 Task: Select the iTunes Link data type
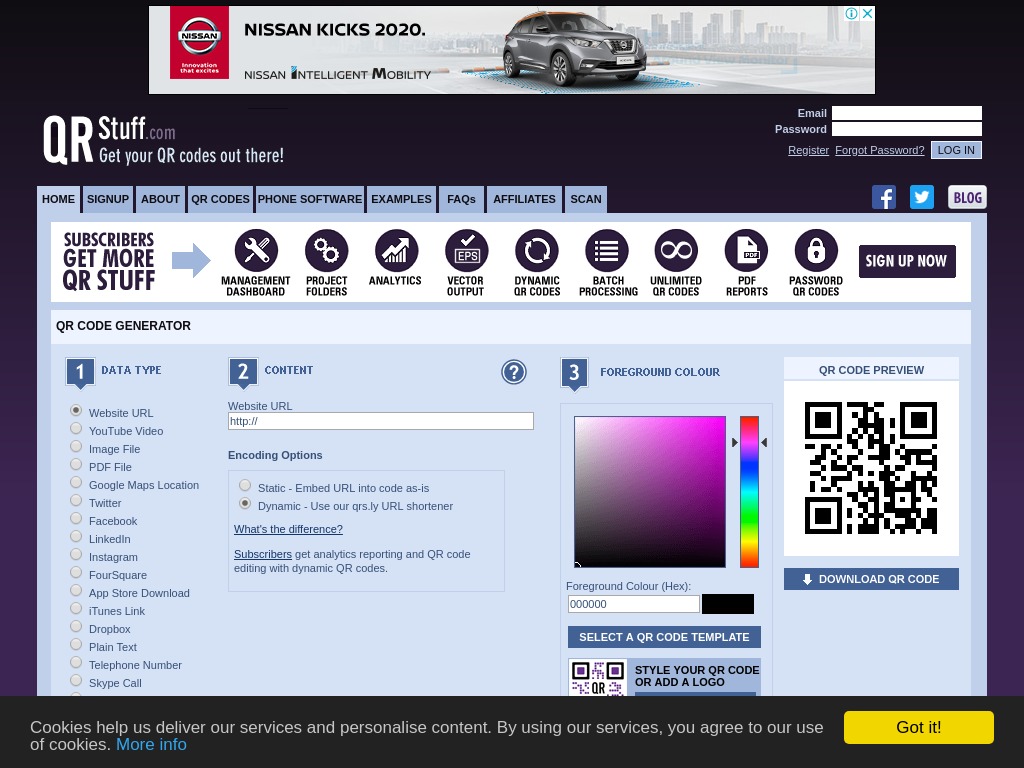click(x=76, y=609)
